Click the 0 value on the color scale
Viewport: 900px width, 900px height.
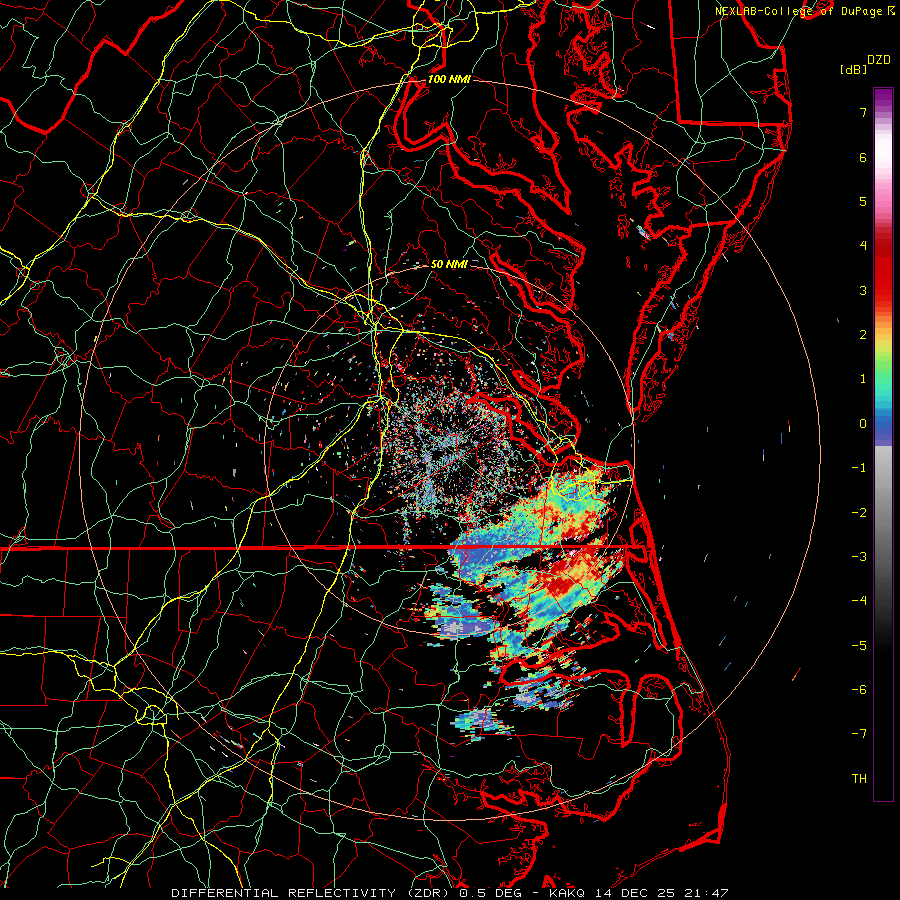[863, 424]
